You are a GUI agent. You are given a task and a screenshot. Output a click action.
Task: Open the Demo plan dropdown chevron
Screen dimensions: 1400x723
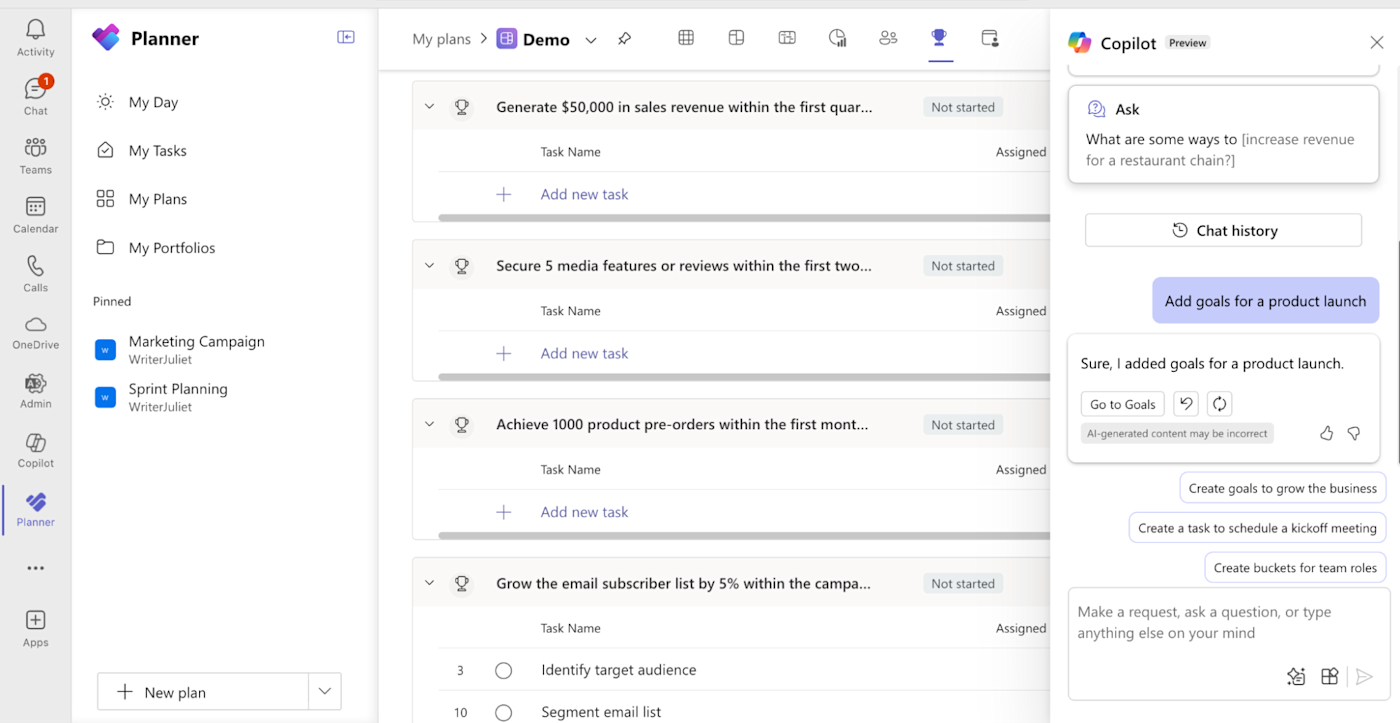591,40
